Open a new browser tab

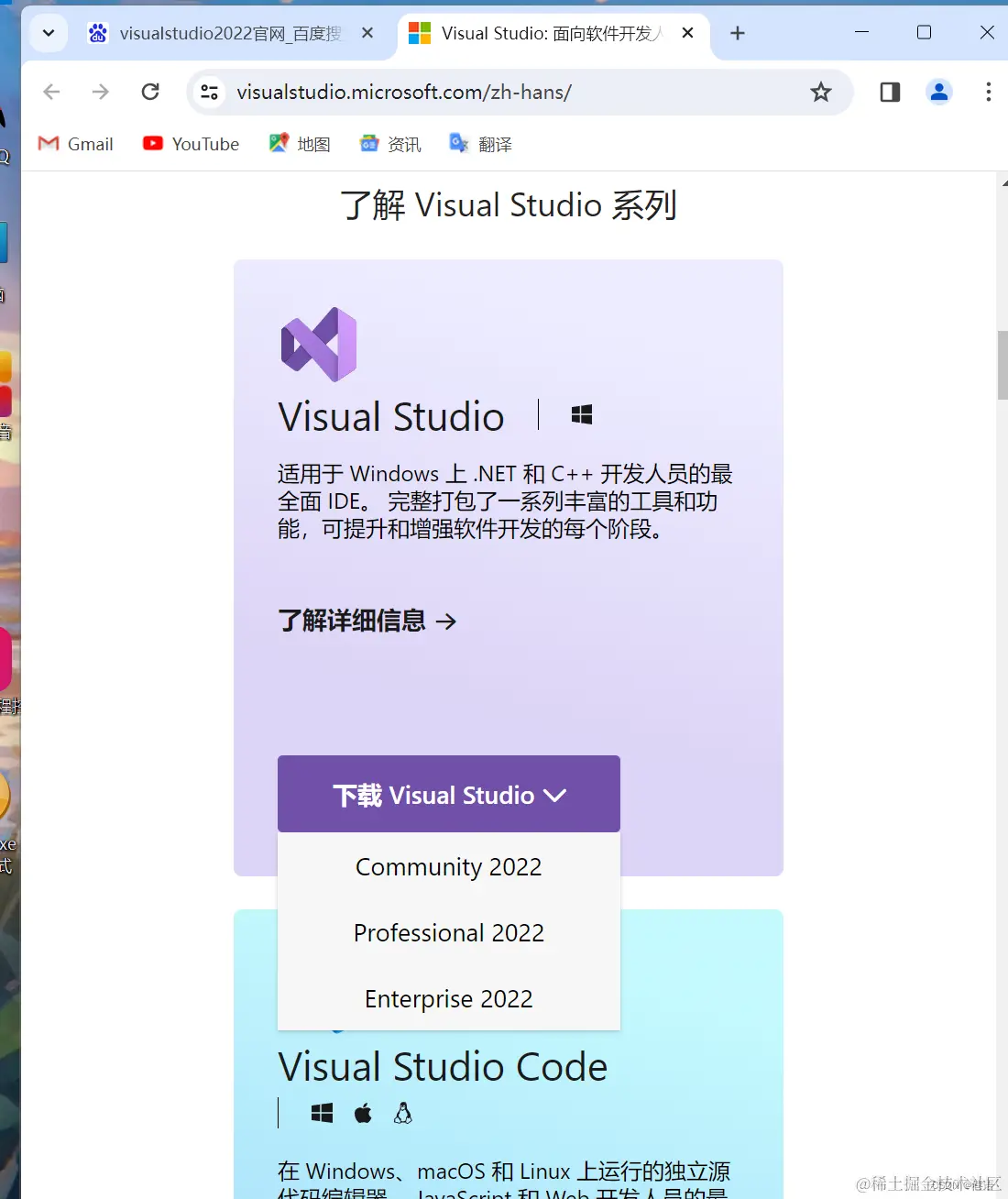[x=738, y=34]
